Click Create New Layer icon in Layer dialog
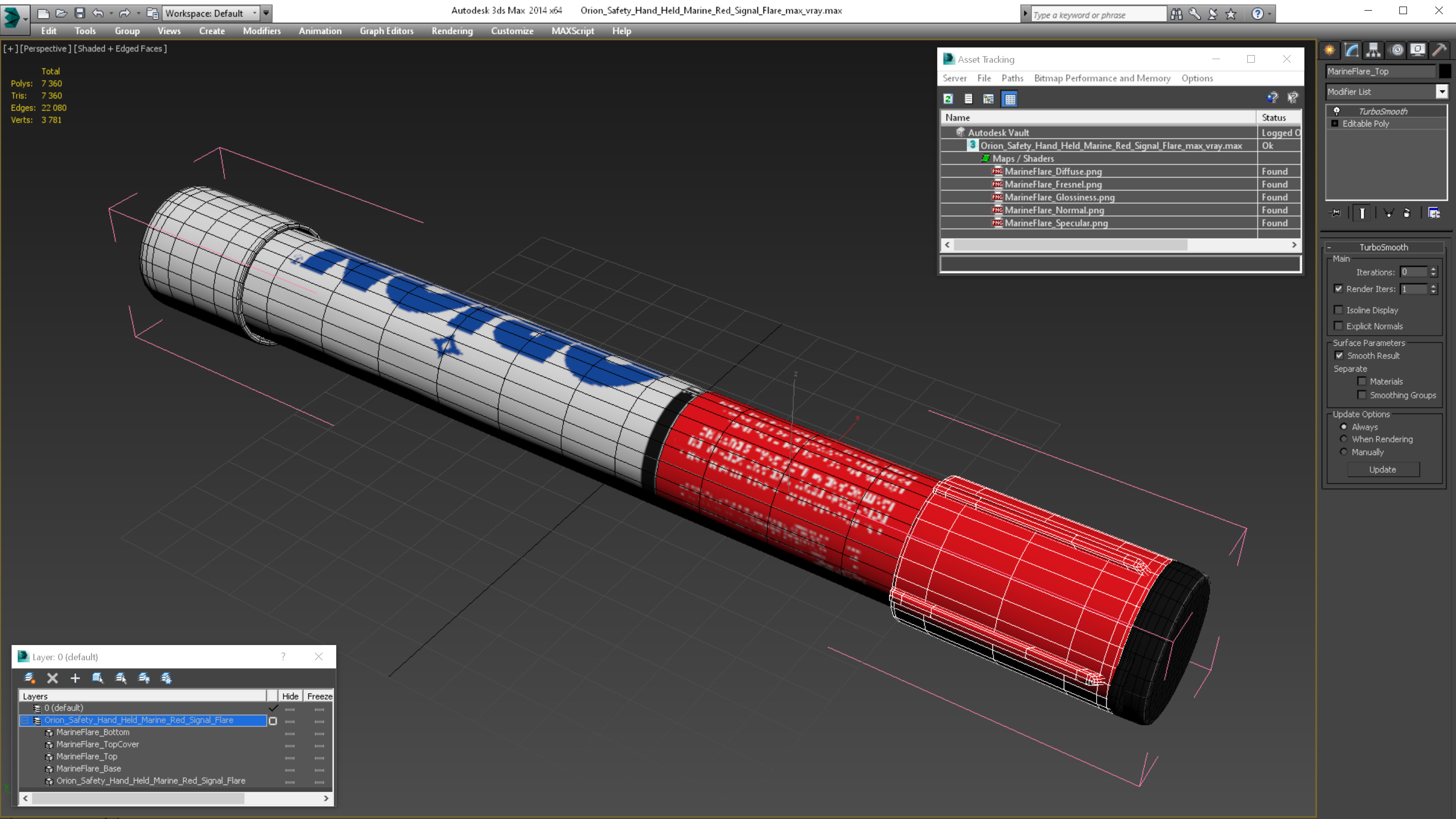The image size is (1456, 819). pyautogui.click(x=29, y=677)
